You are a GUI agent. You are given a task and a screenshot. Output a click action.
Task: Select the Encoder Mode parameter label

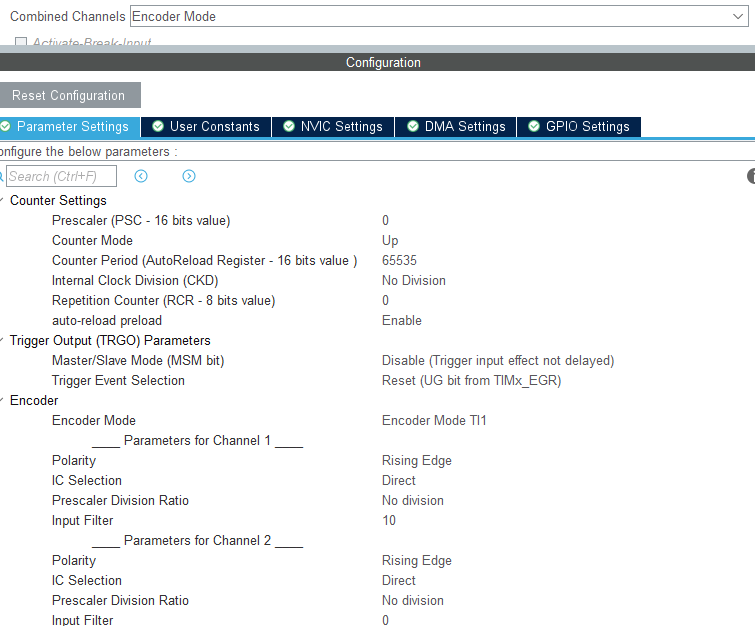[94, 420]
